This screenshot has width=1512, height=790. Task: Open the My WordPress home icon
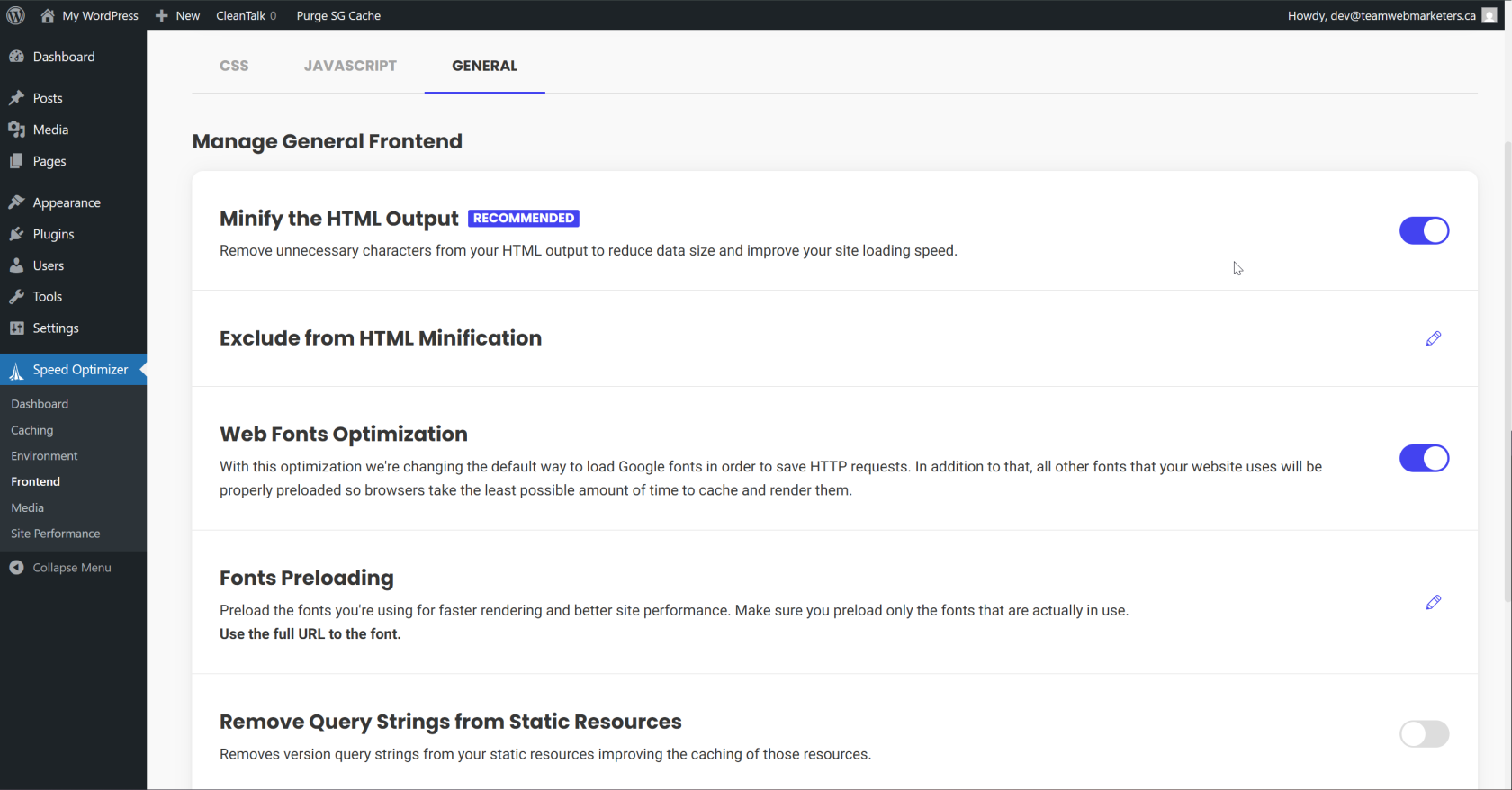[x=48, y=15]
